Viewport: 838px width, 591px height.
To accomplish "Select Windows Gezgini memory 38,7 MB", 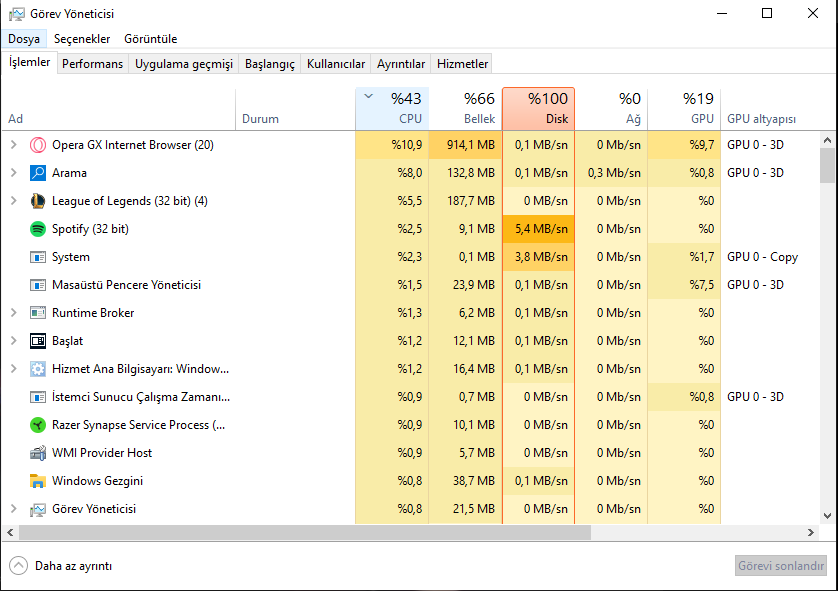I will [465, 481].
